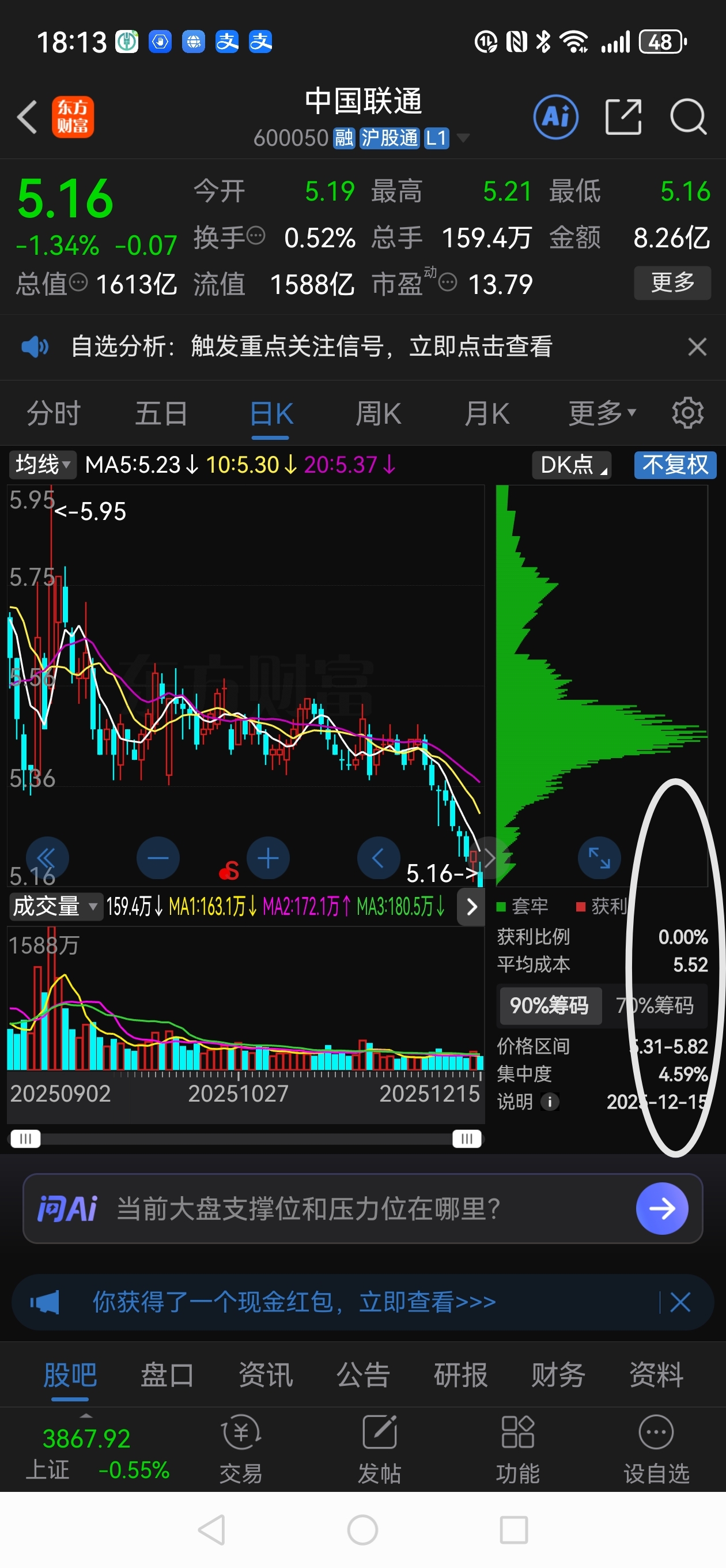Tap the 更多 quote details button
726x1568 pixels.
click(x=672, y=282)
